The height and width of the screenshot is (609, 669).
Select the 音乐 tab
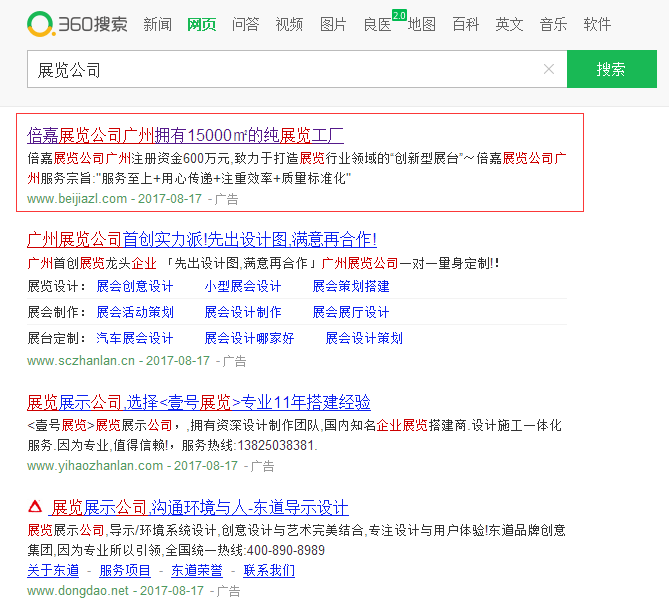click(x=553, y=24)
